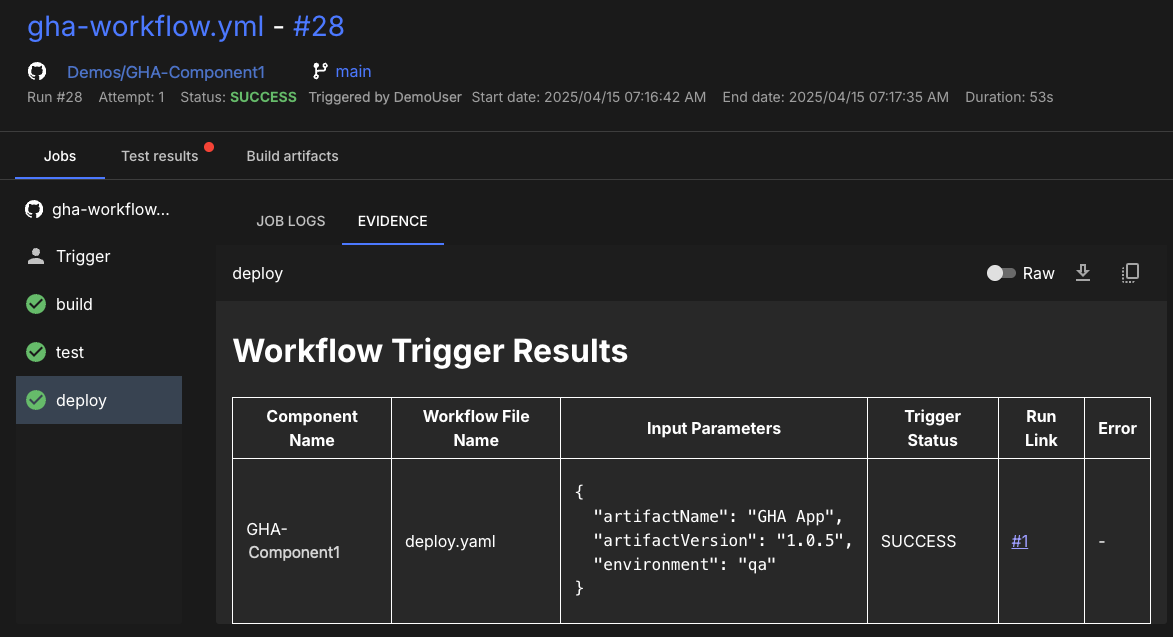1173x637 pixels.
Task: Click the person icon beside Trigger
Action: click(x=36, y=256)
